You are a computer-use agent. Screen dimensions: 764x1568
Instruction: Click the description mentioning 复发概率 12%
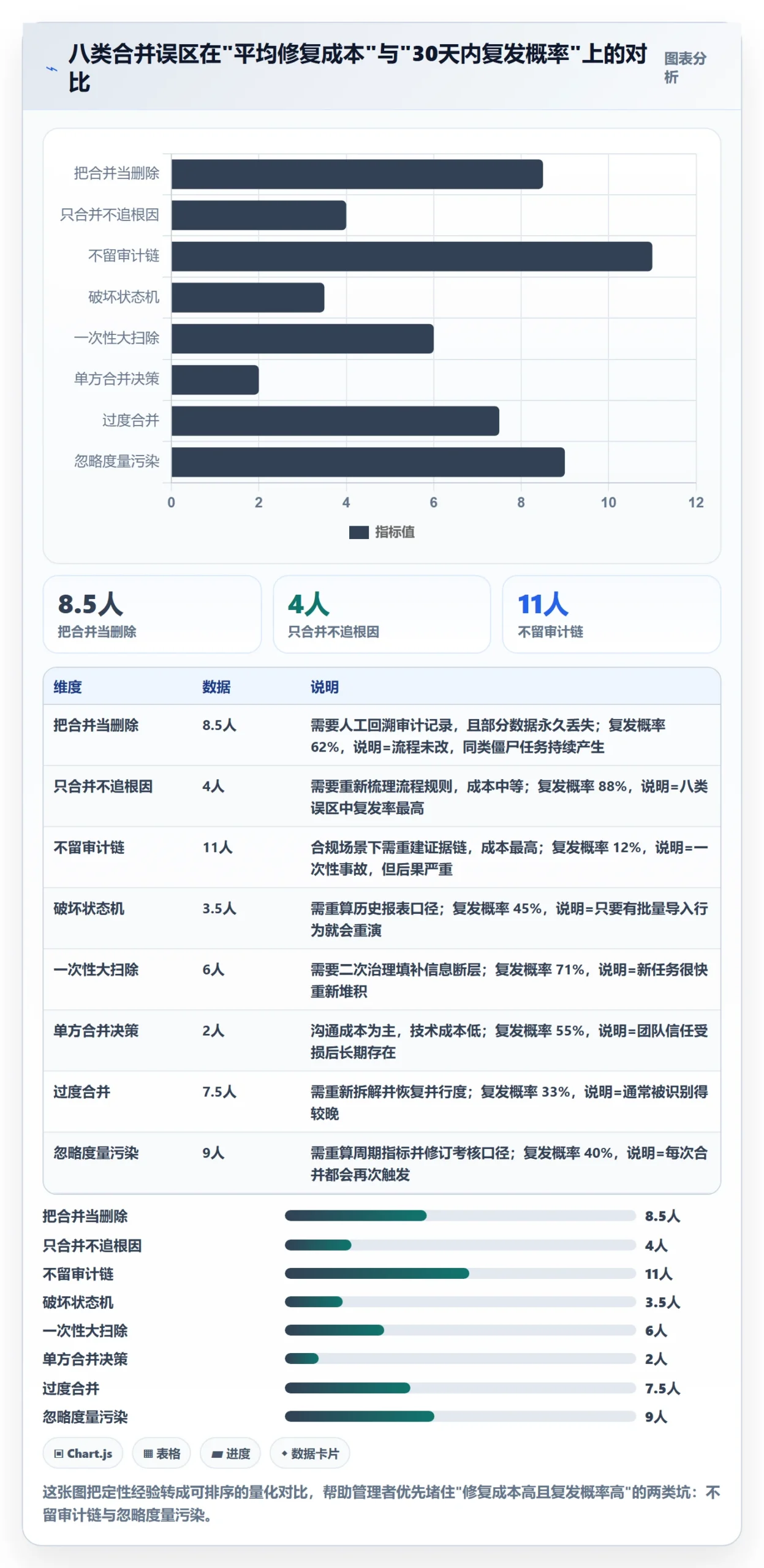[509, 858]
